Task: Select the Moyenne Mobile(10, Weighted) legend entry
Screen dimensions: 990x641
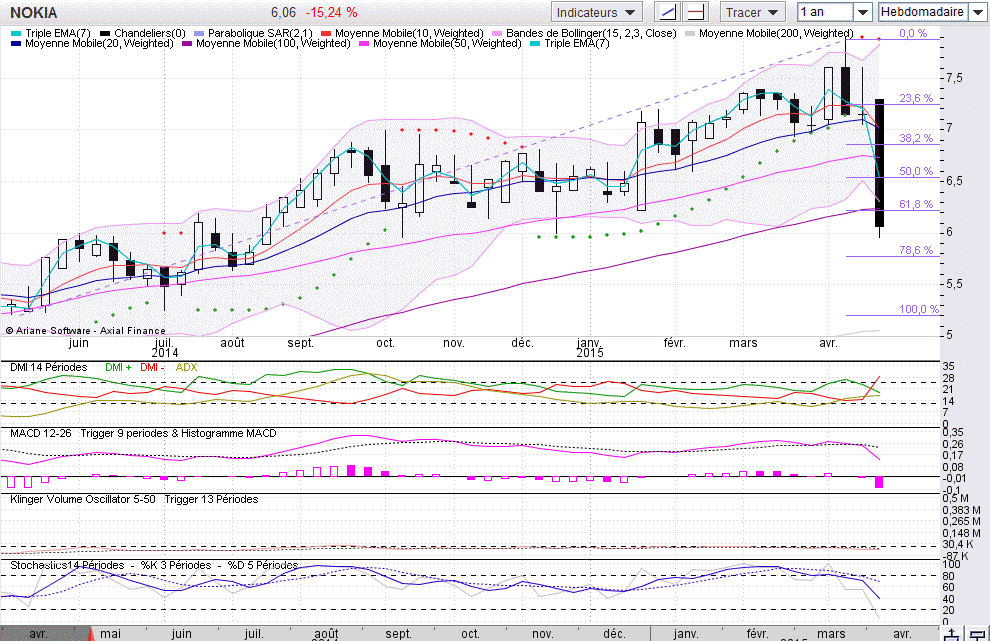Action: tap(402, 33)
